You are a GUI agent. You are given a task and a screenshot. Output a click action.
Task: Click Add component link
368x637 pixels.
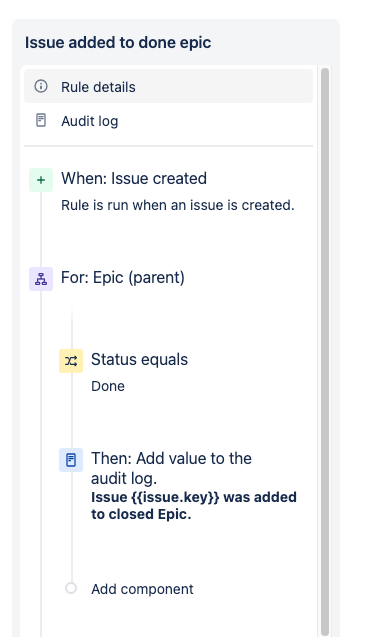click(142, 589)
